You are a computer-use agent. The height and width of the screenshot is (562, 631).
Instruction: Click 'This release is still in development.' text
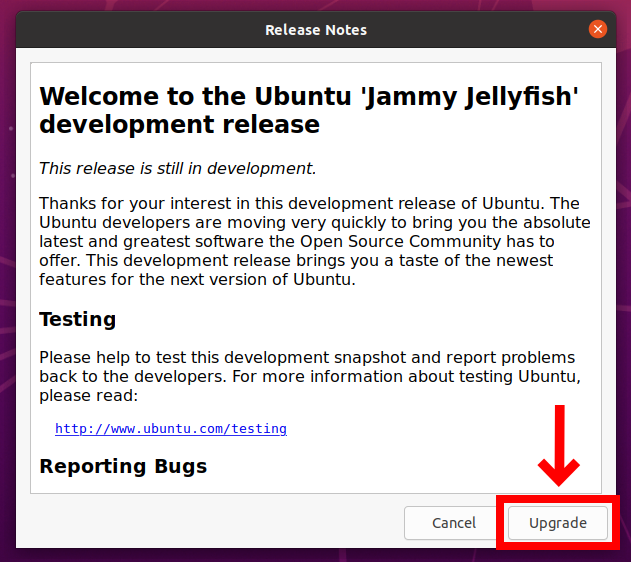(177, 168)
